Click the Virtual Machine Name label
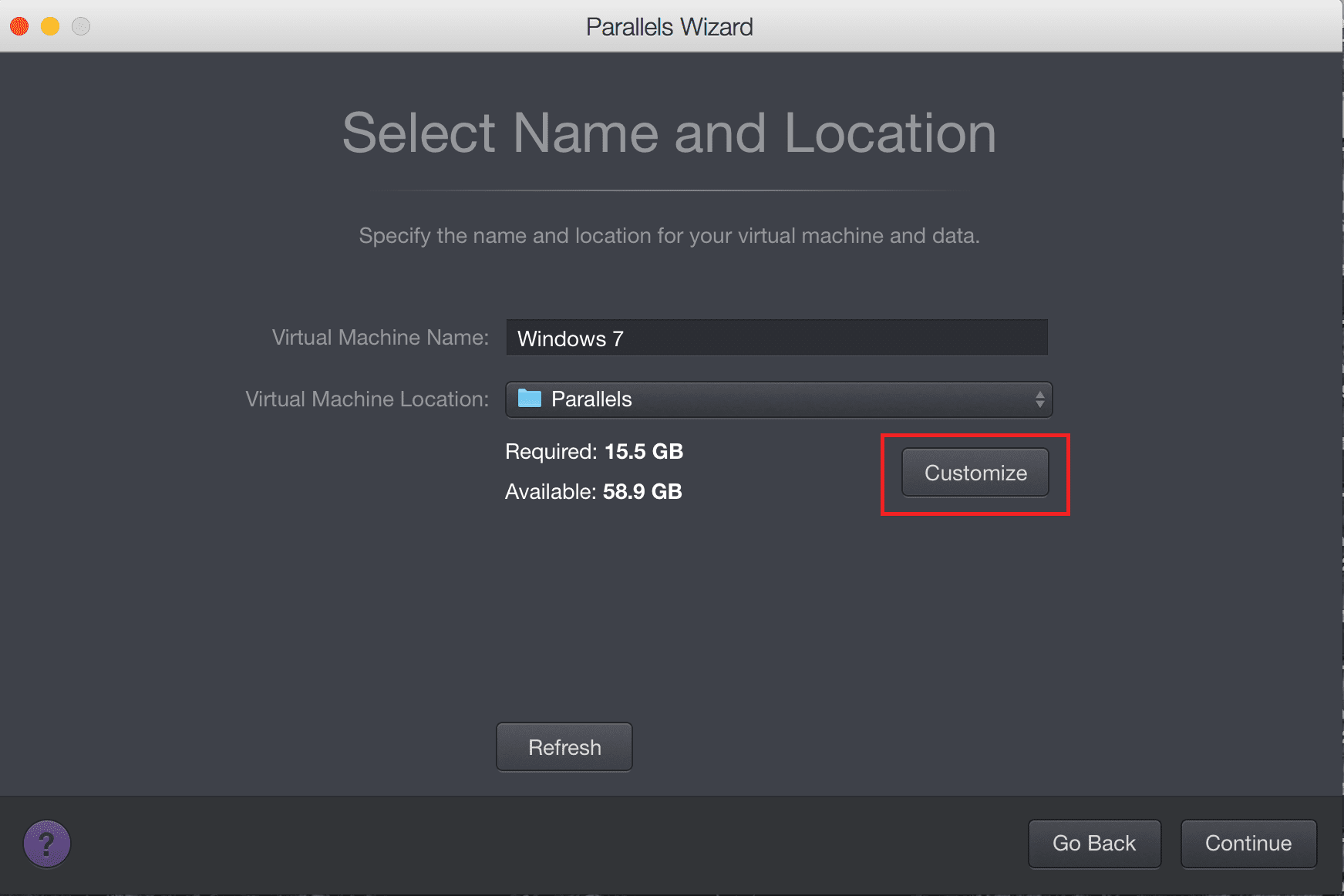 [x=380, y=338]
